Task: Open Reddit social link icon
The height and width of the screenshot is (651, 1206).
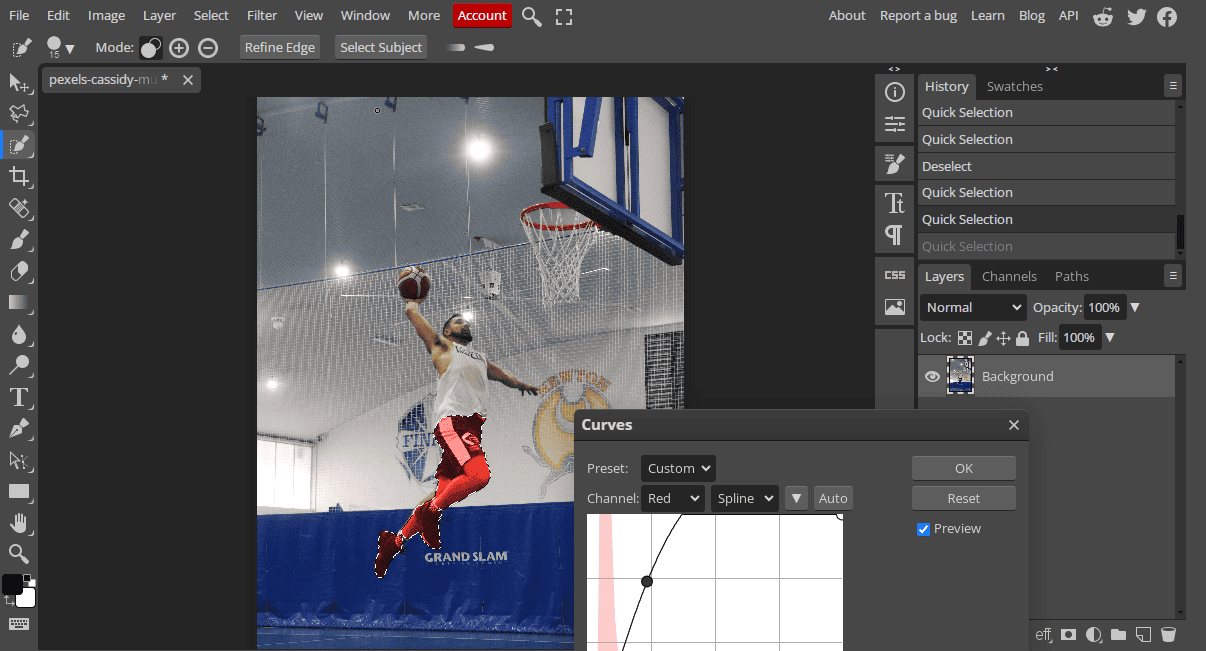Action: (1103, 16)
